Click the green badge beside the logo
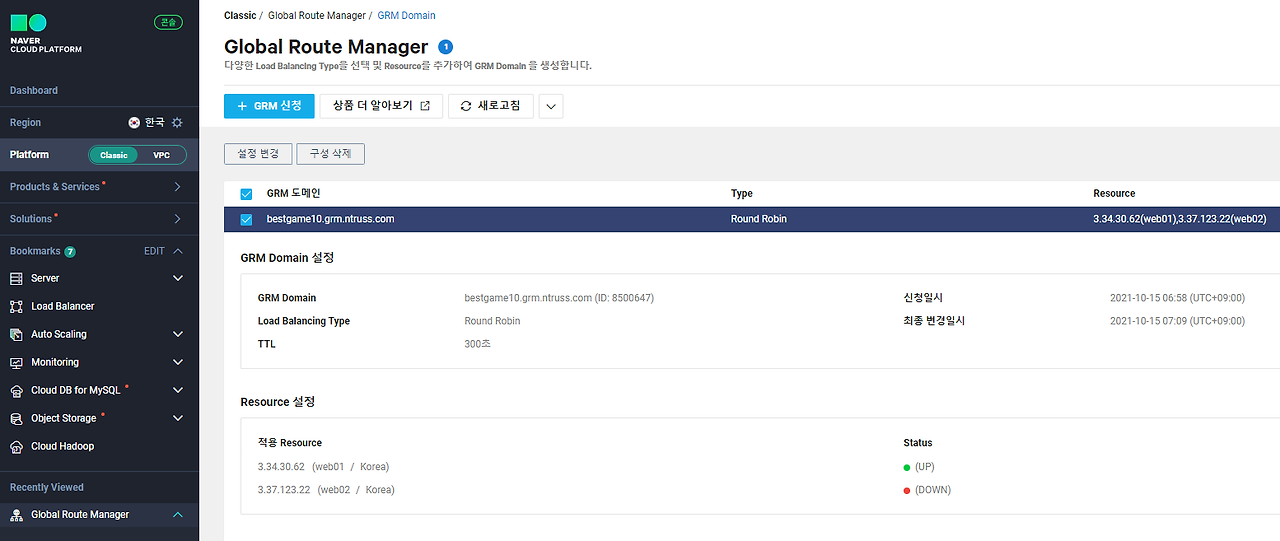1280x541 pixels. click(x=168, y=22)
